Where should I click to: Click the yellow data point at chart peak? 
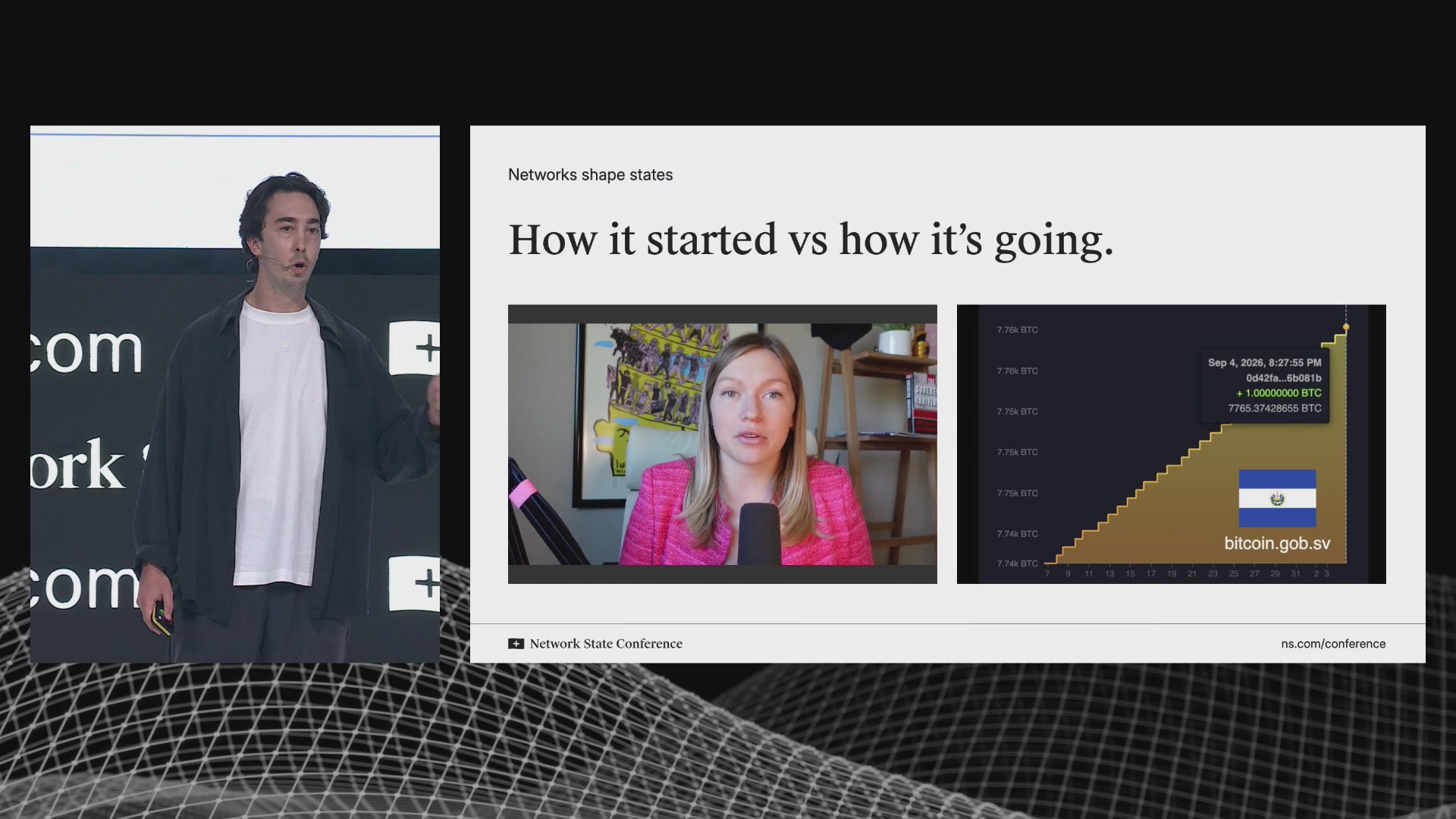click(x=1346, y=328)
